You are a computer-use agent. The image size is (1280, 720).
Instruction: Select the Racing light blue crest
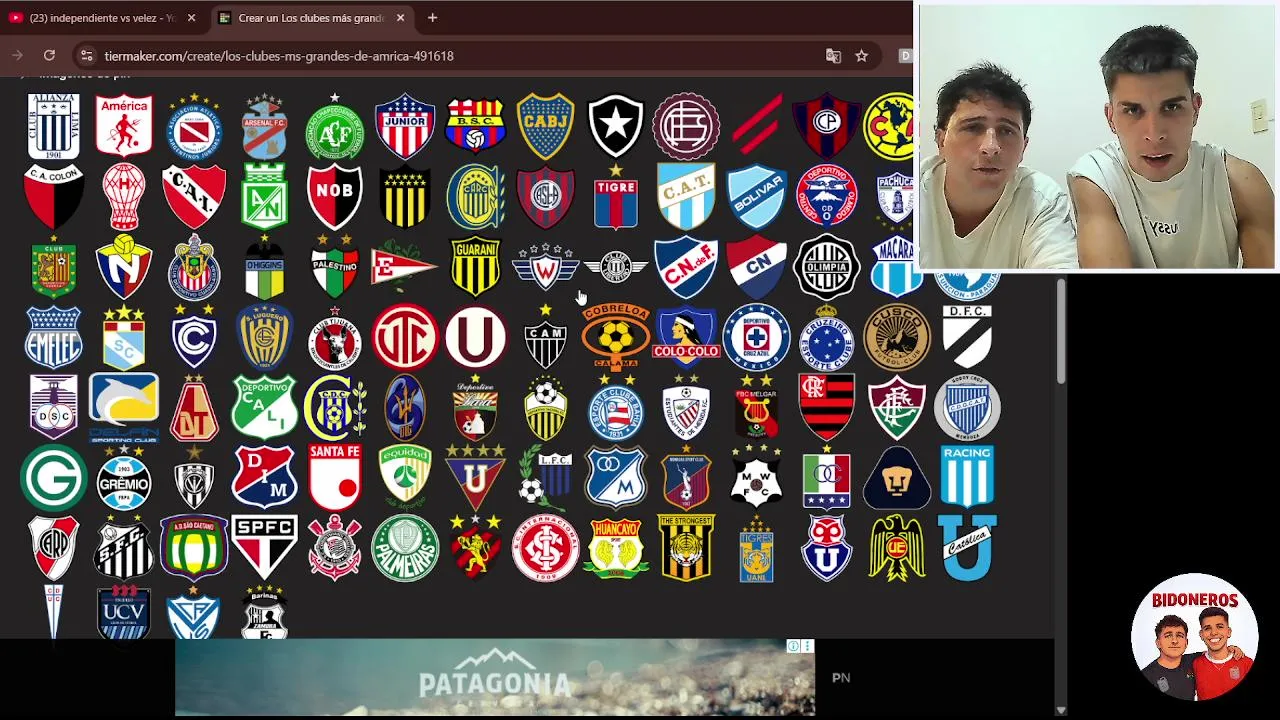(x=968, y=478)
